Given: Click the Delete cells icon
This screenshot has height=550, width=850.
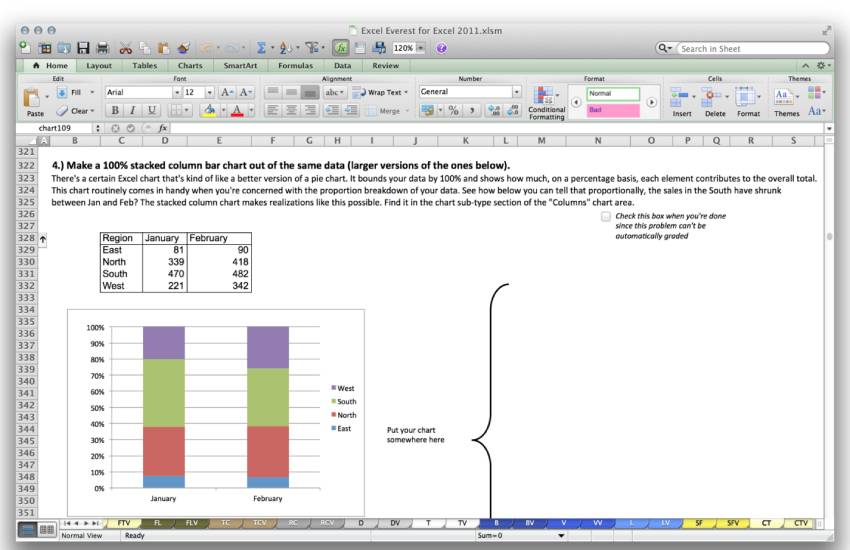Looking at the screenshot, I should click(711, 96).
